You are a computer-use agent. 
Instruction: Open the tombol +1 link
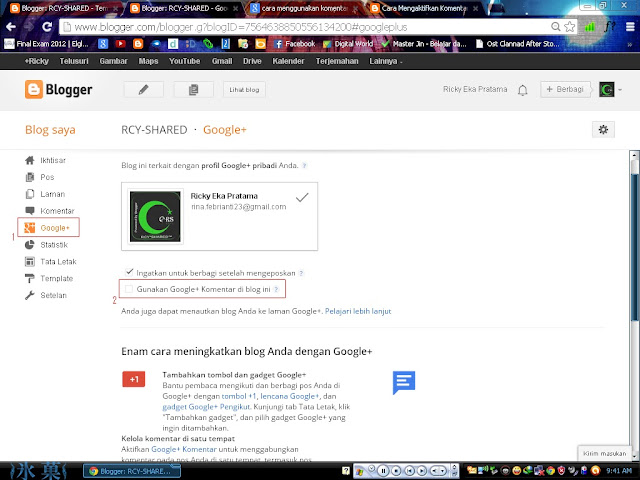(x=239, y=396)
